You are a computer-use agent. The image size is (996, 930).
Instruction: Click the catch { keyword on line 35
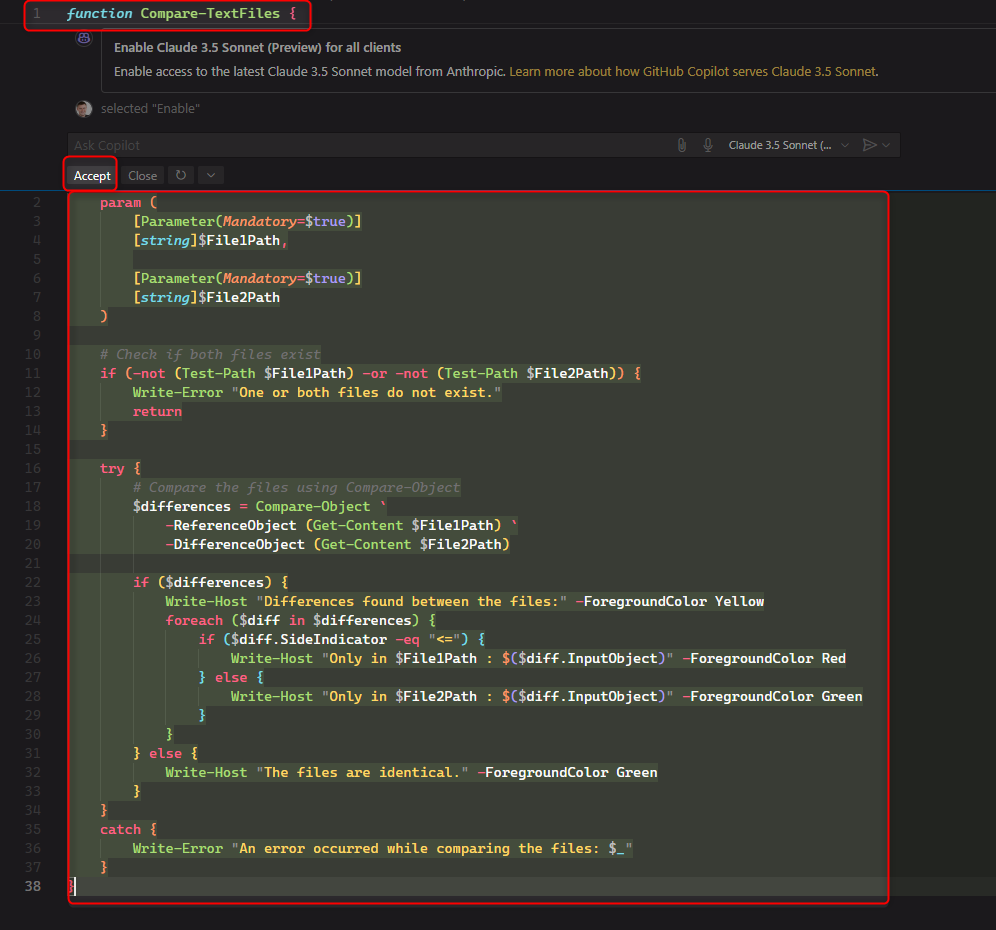(x=128, y=830)
